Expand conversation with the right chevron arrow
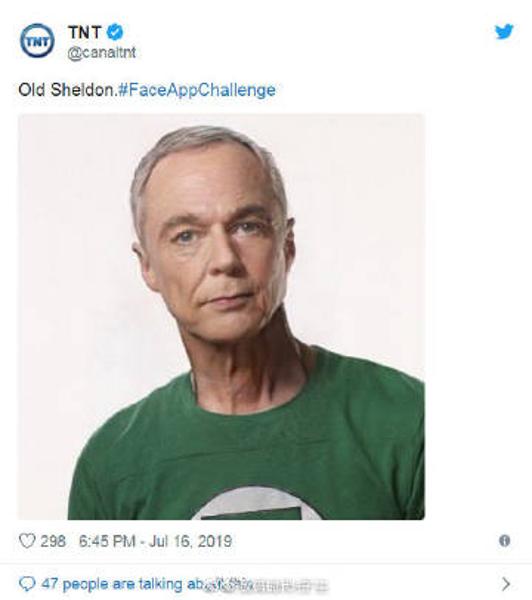Viewport: 532px width, 600px height. pyautogui.click(x=506, y=584)
